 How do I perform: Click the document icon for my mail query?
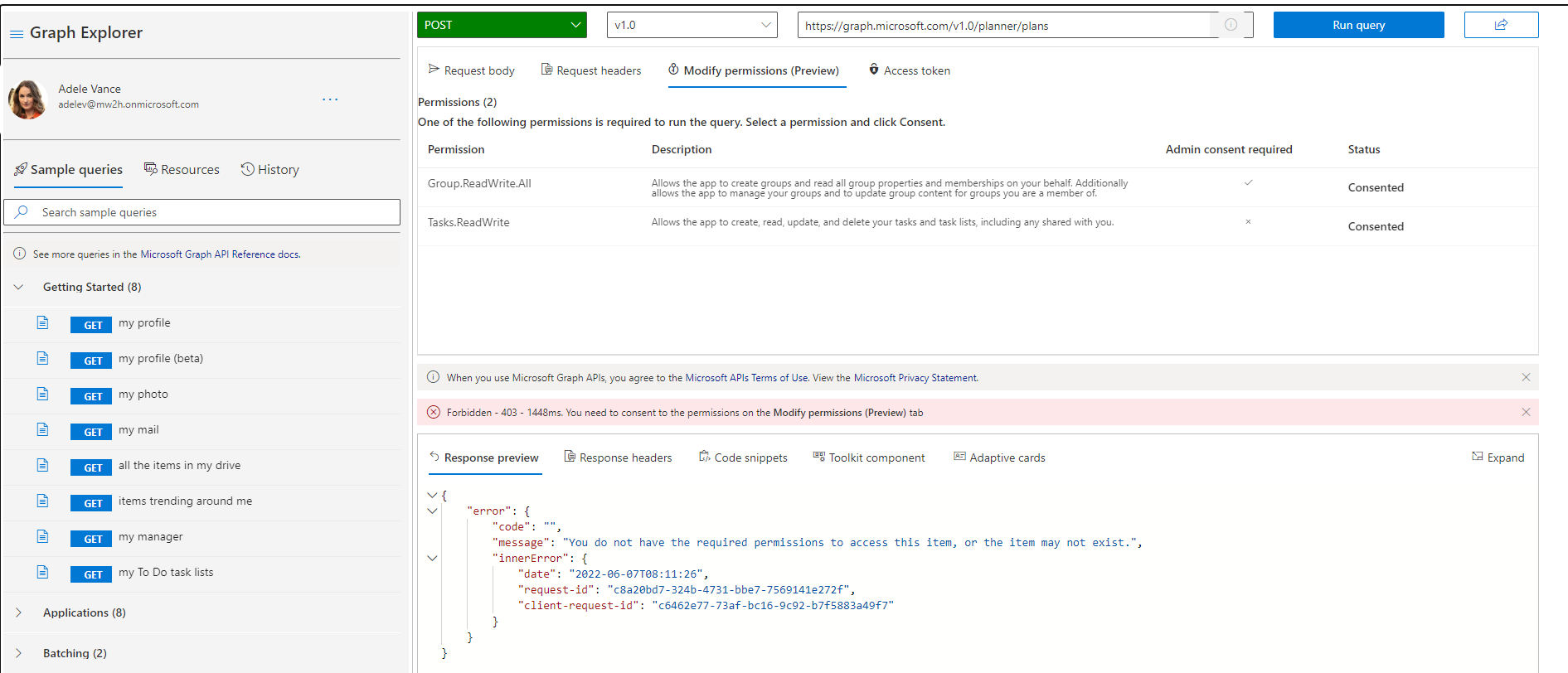(x=42, y=429)
